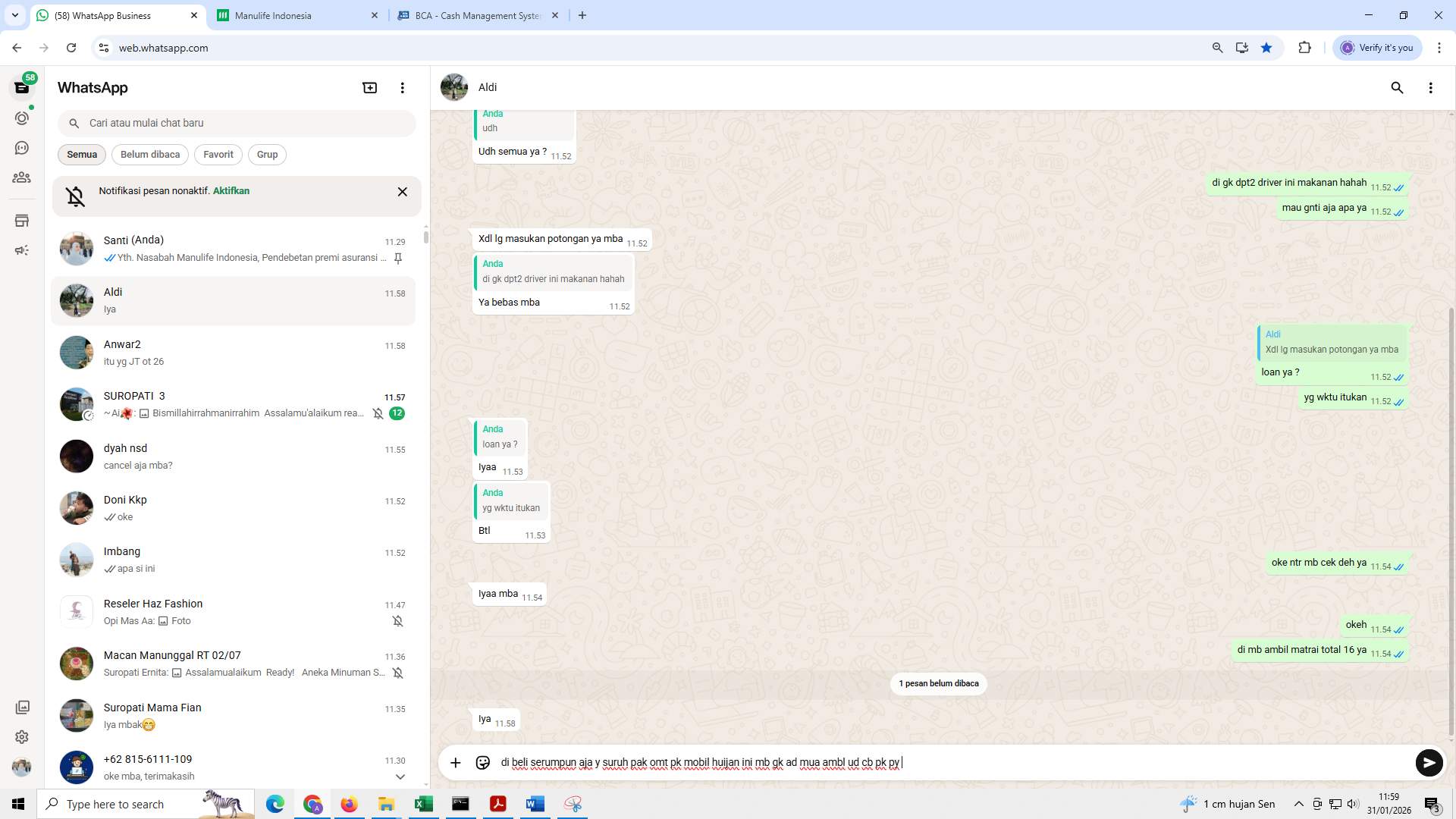Screen dimensions: 1456x819
Task: Select the Grup filter chip
Action: click(267, 155)
